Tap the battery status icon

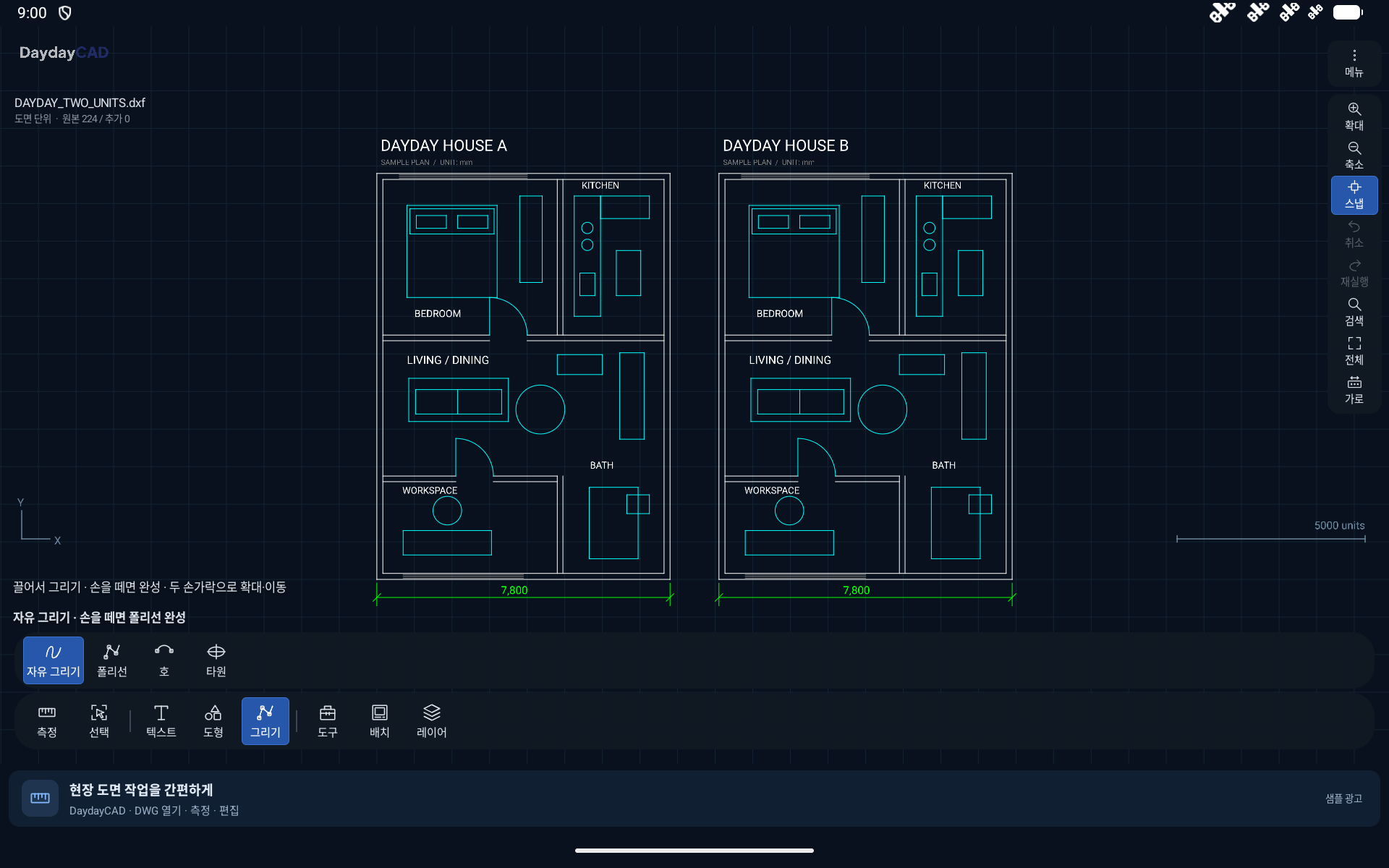click(x=1348, y=12)
